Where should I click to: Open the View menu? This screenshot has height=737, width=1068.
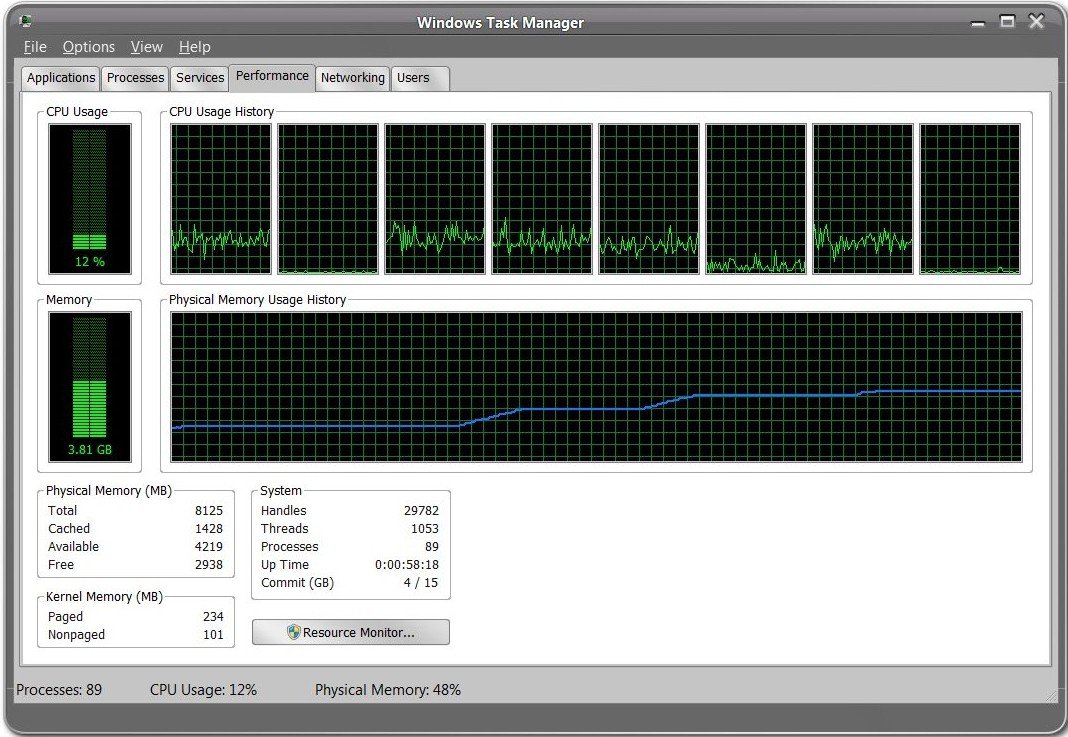pos(146,47)
